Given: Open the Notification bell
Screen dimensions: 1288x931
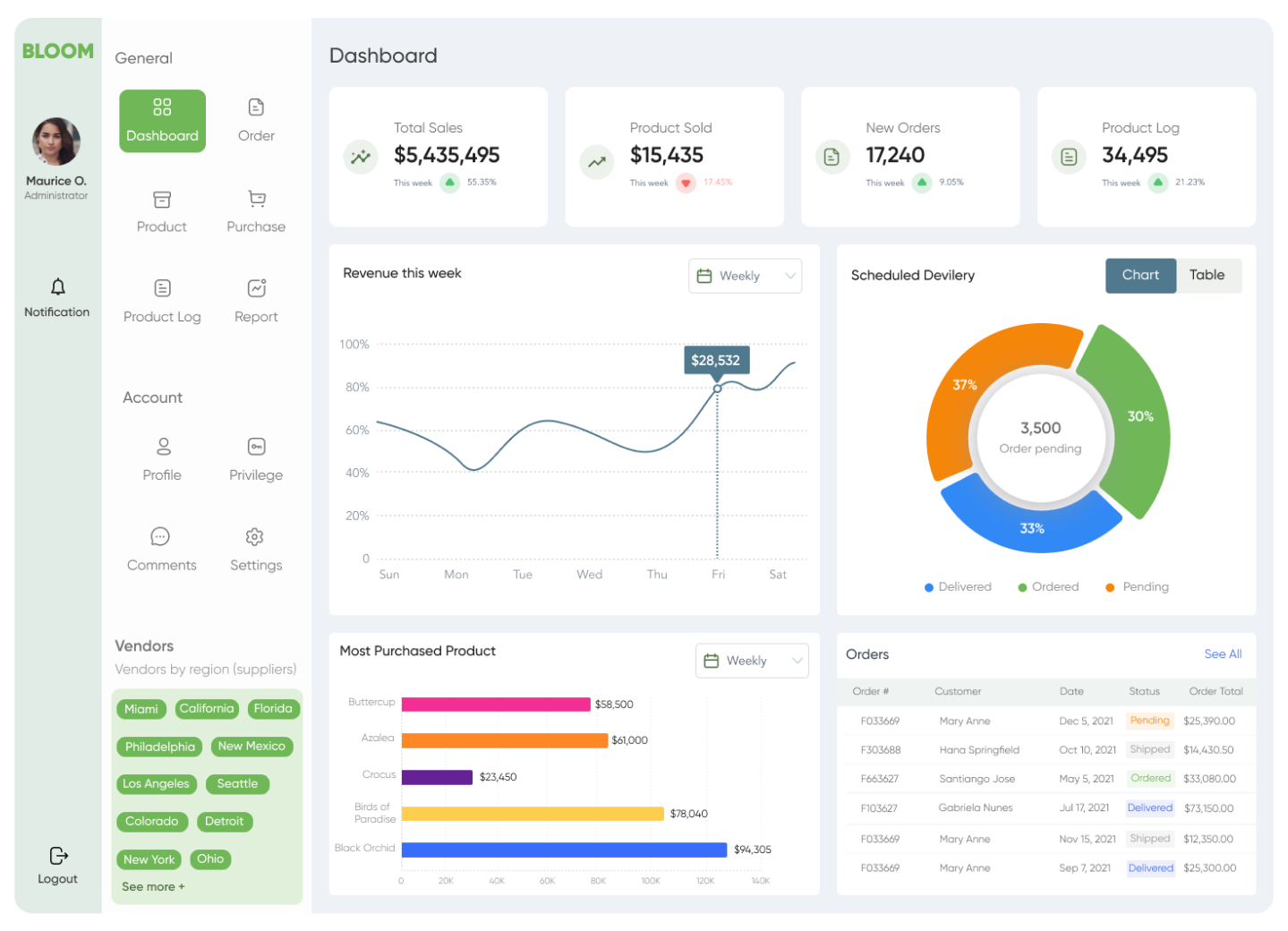Looking at the screenshot, I should [57, 296].
